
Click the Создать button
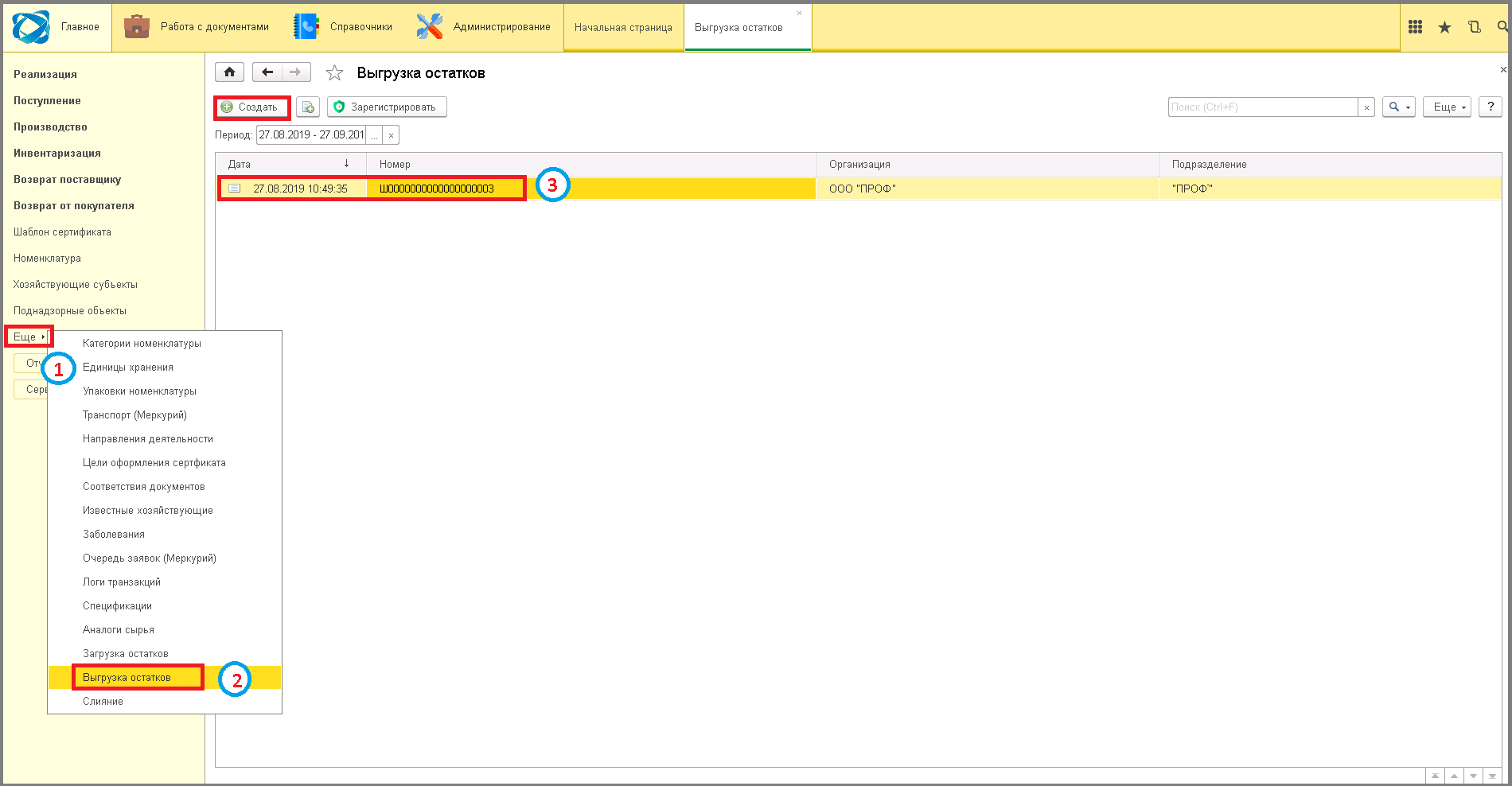[251, 107]
